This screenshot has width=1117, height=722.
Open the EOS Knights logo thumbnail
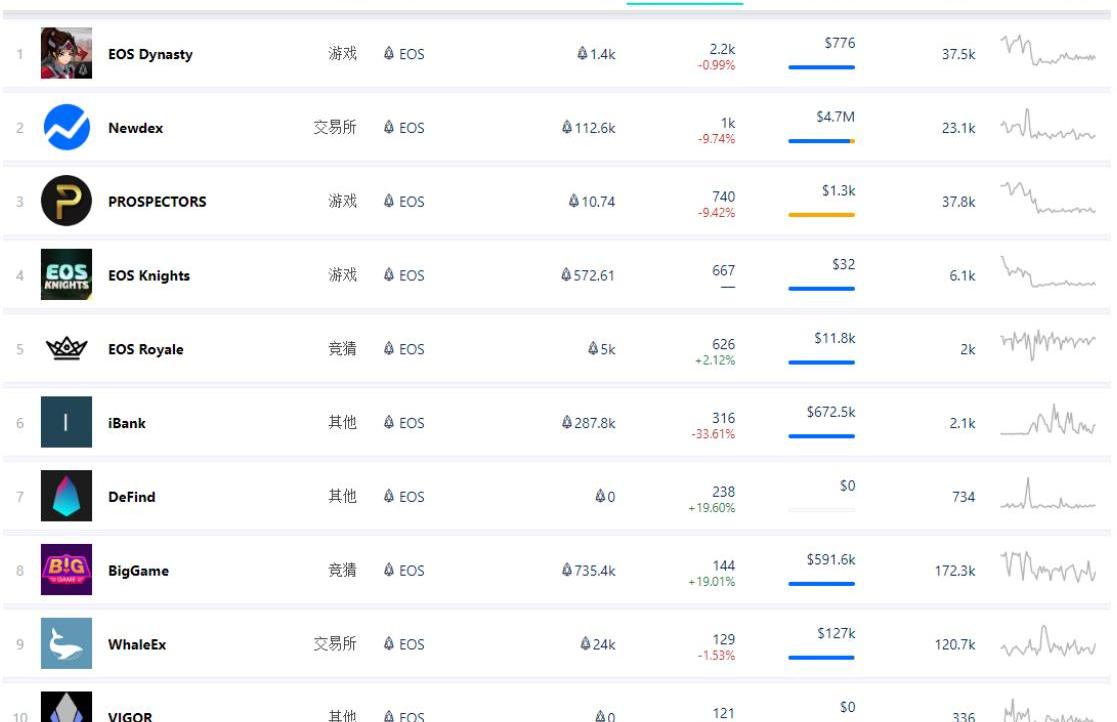pos(66,275)
